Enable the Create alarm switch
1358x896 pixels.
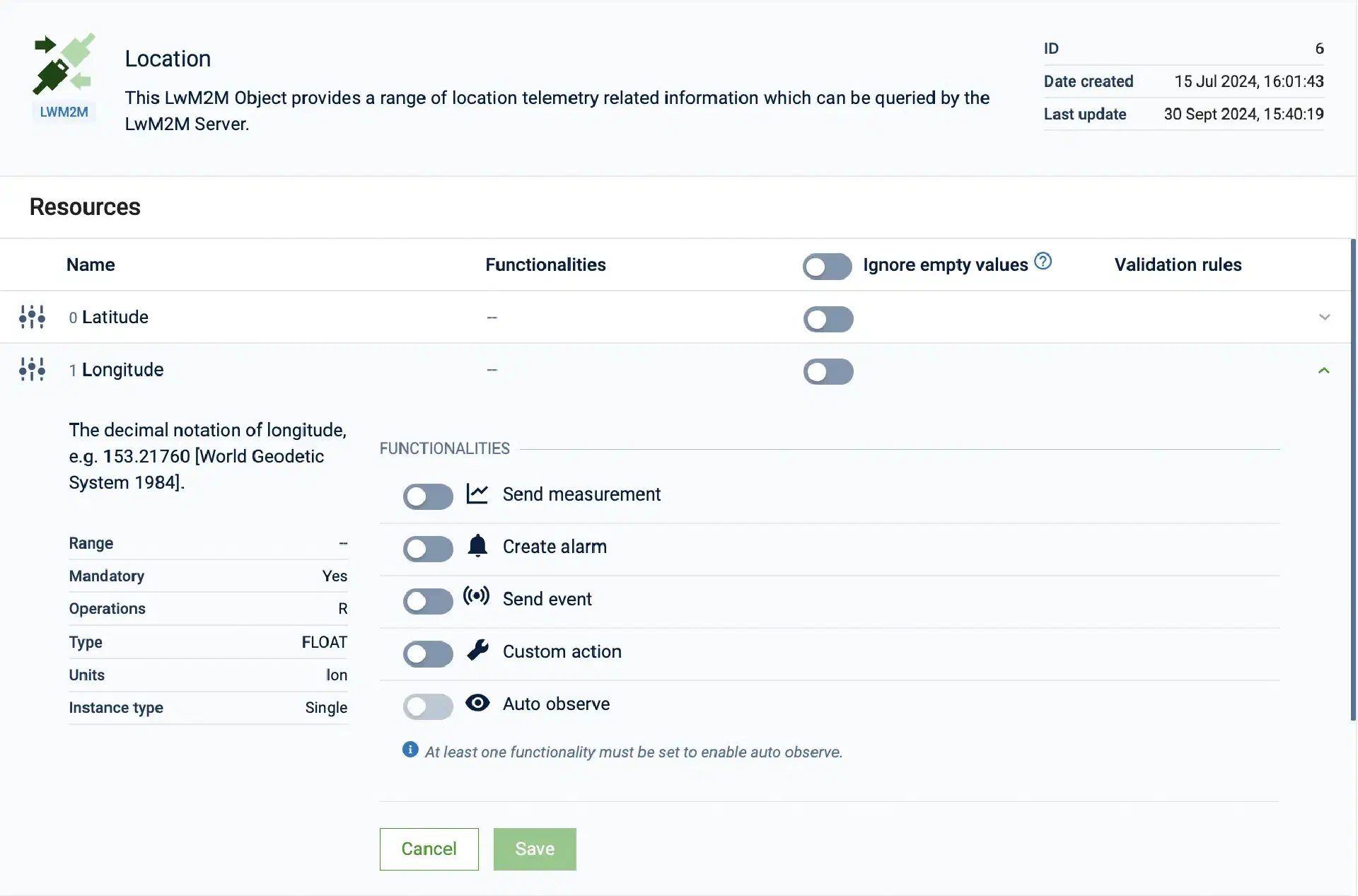pyautogui.click(x=428, y=549)
